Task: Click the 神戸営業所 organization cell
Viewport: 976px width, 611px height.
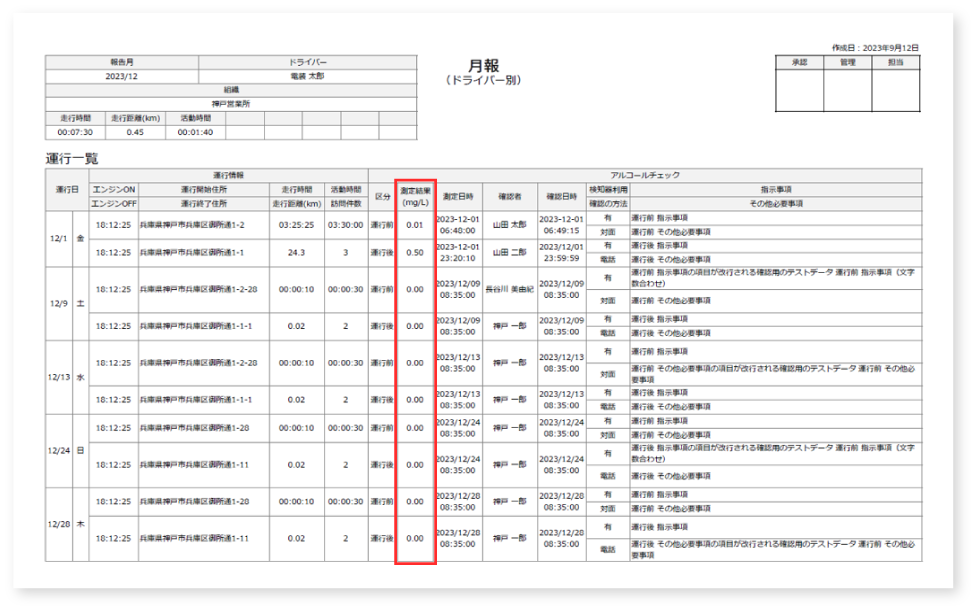Action: (x=231, y=103)
